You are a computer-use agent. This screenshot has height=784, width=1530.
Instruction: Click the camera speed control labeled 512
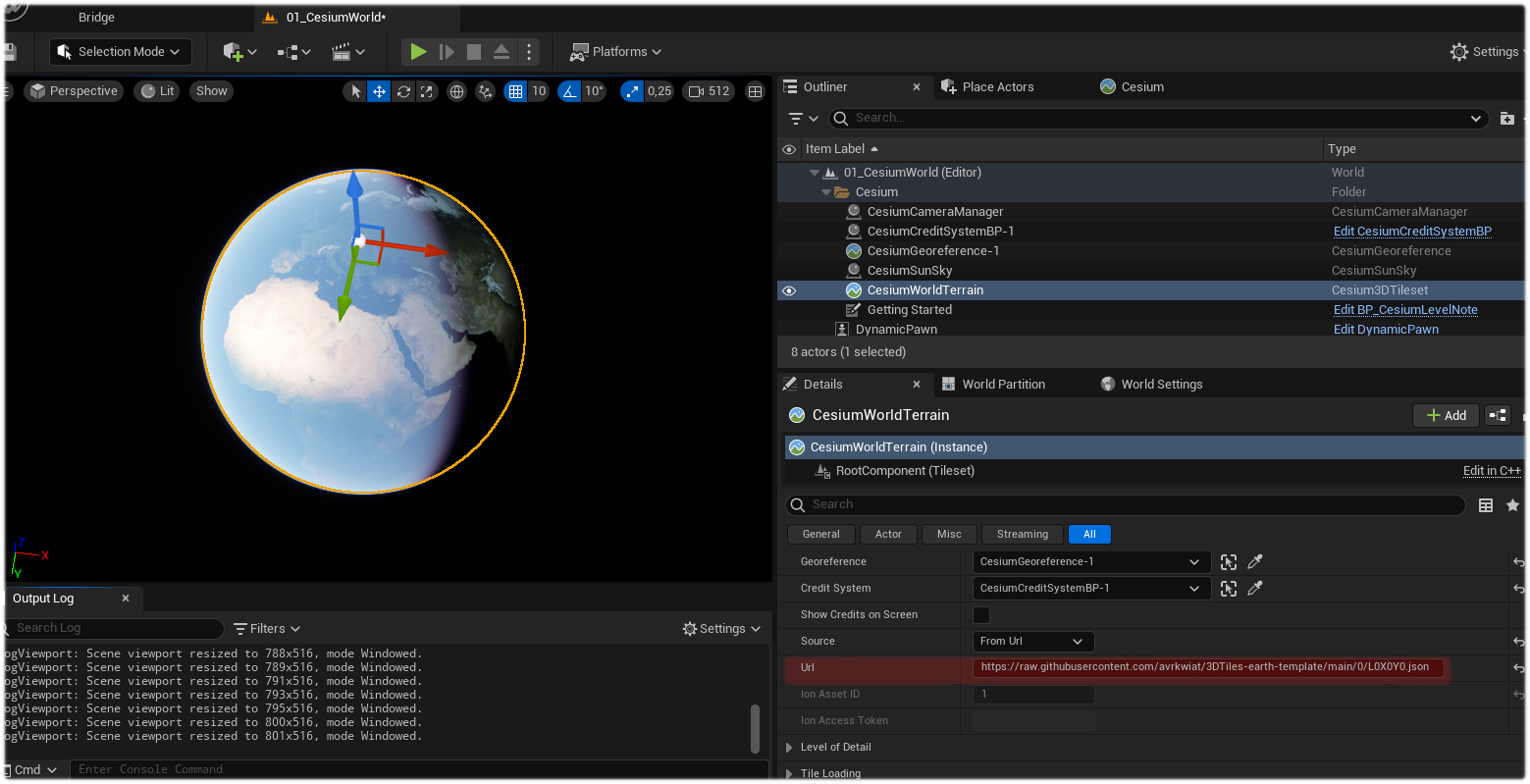tap(709, 90)
